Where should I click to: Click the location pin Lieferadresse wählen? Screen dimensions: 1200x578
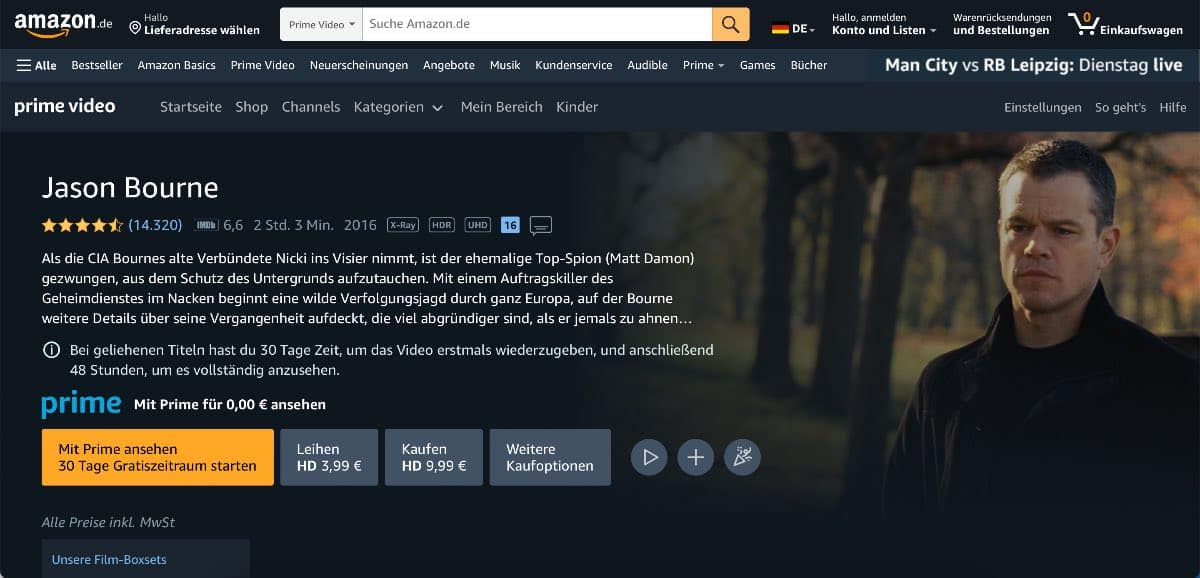pyautogui.click(x=195, y=24)
